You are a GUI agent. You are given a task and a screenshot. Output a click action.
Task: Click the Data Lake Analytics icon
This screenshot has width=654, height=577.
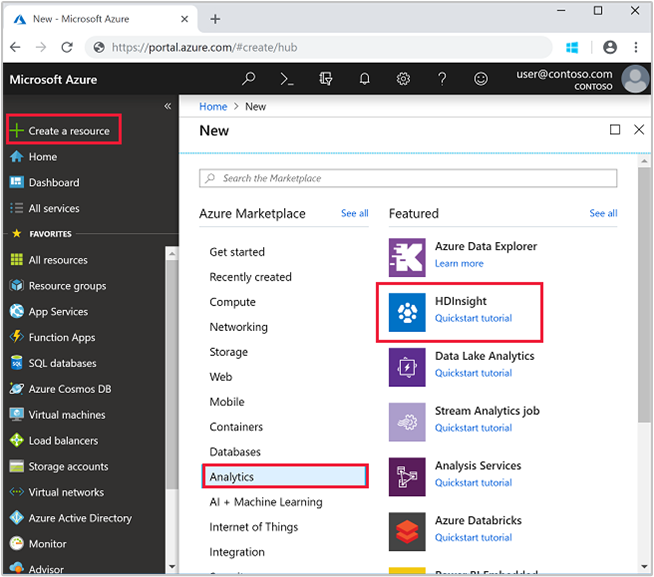407,367
